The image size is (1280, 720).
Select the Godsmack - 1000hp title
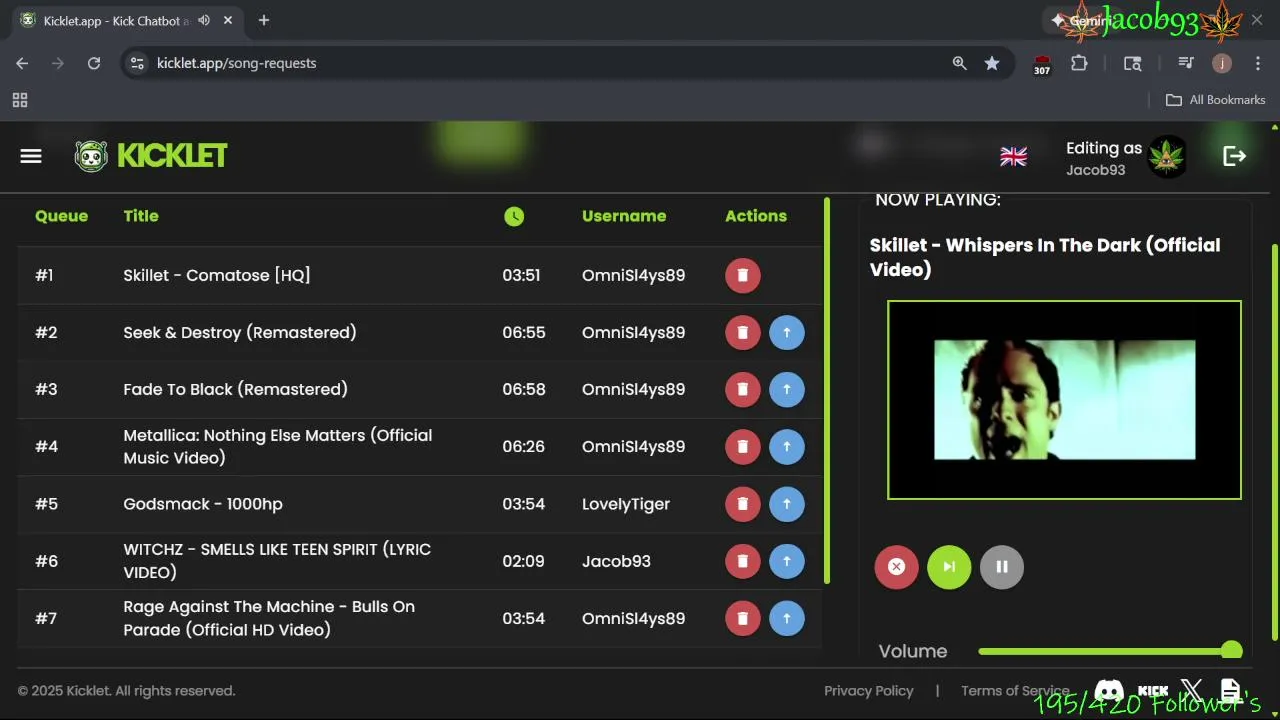pos(203,504)
